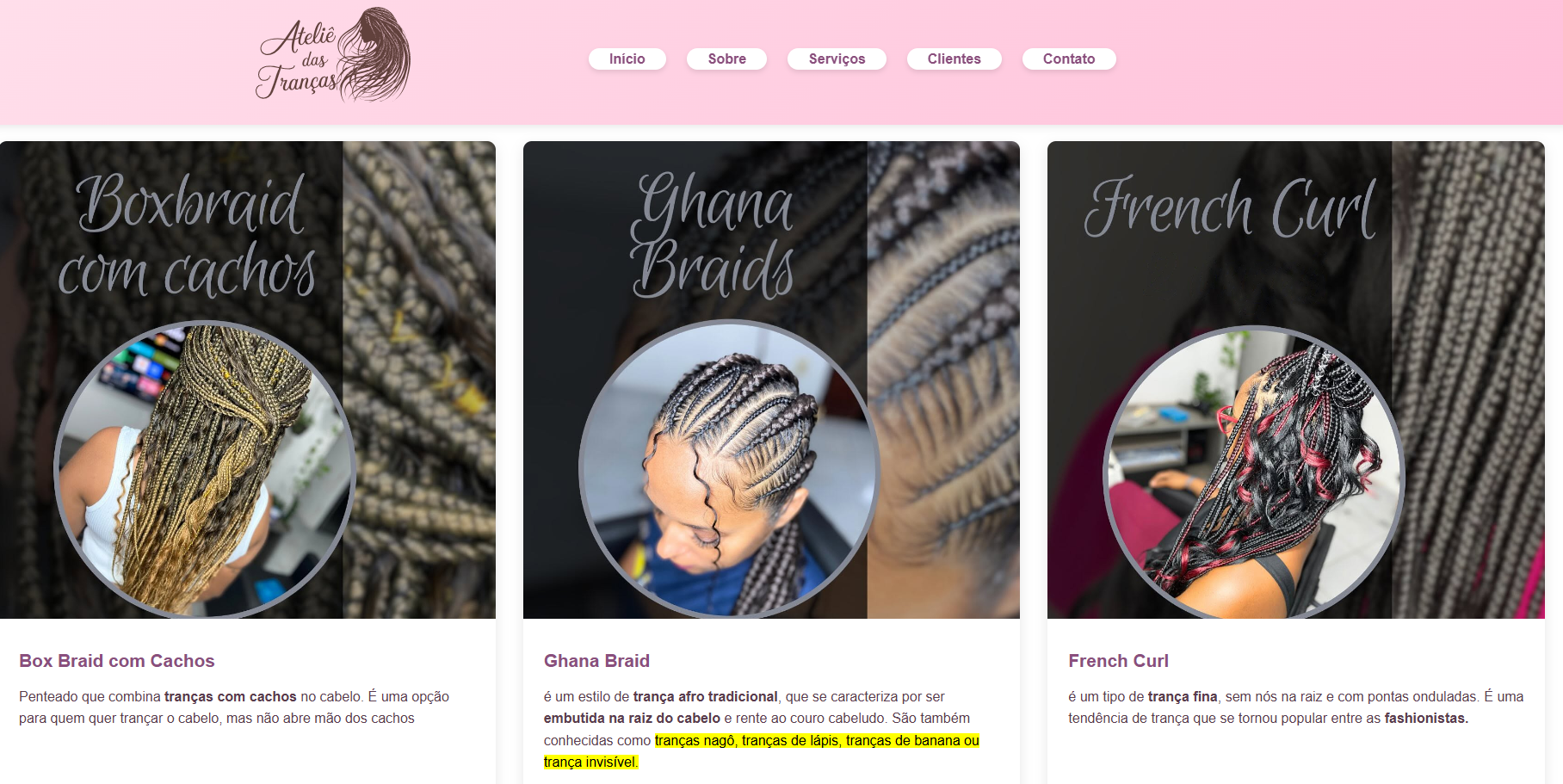
Task: Open the Início menu item
Action: click(x=627, y=59)
